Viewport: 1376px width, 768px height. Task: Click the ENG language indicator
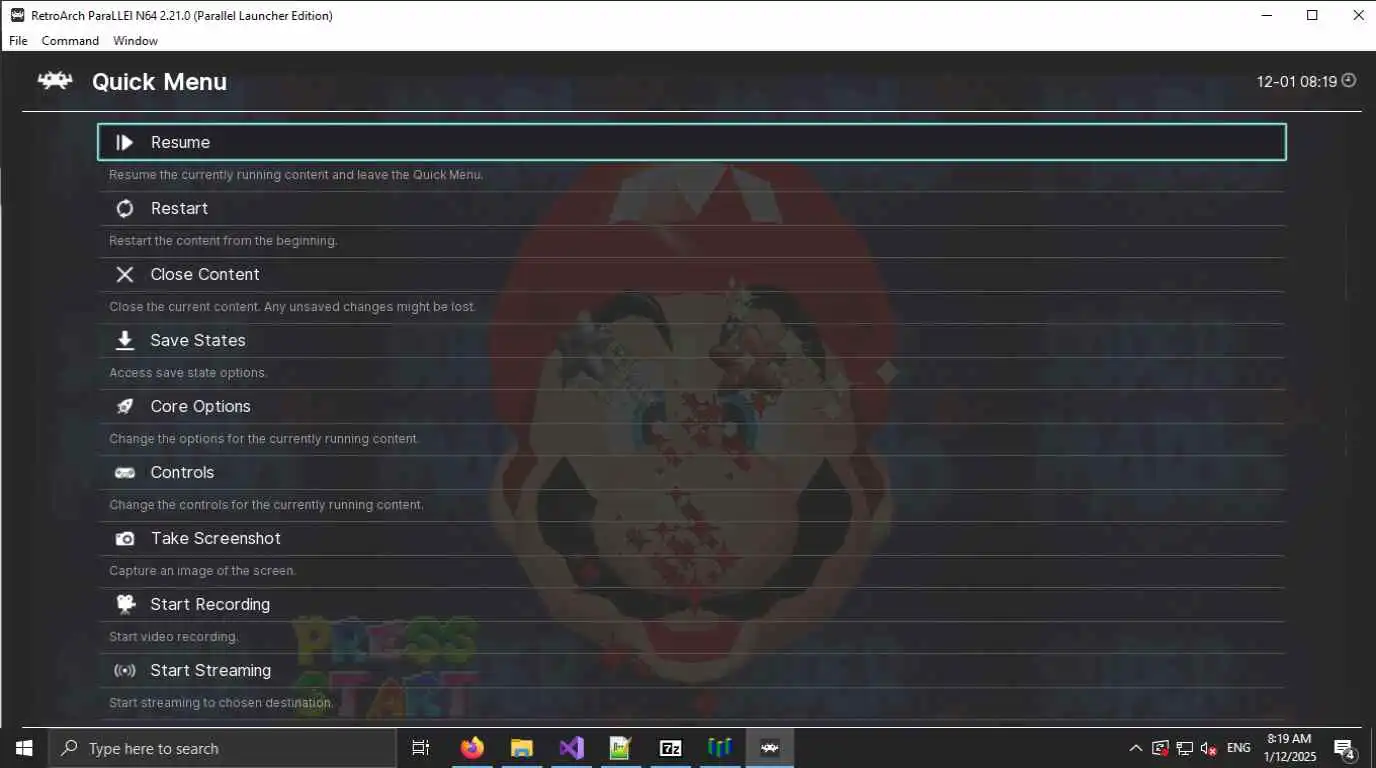click(x=1239, y=748)
